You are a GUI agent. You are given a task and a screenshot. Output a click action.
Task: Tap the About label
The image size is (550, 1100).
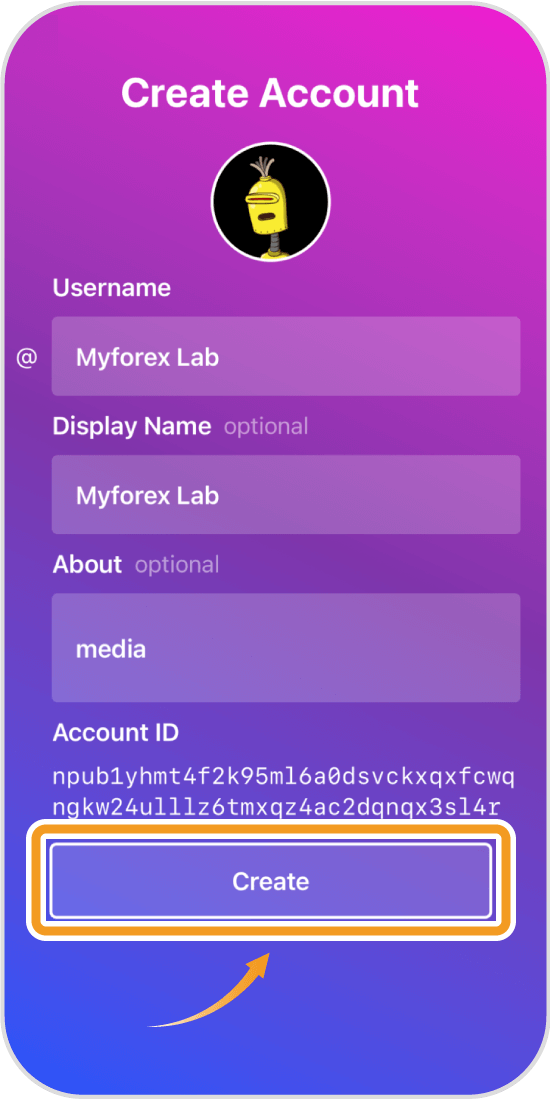87,564
